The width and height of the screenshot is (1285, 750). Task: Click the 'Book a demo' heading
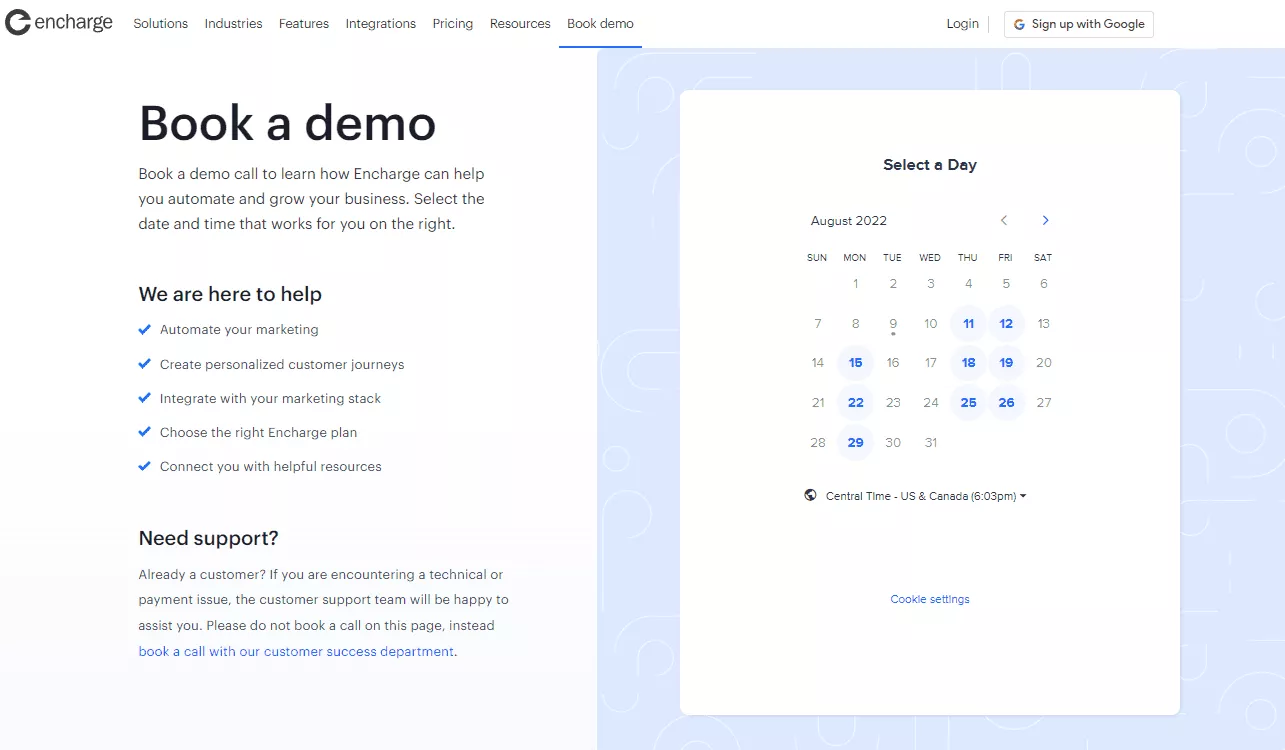click(x=288, y=123)
